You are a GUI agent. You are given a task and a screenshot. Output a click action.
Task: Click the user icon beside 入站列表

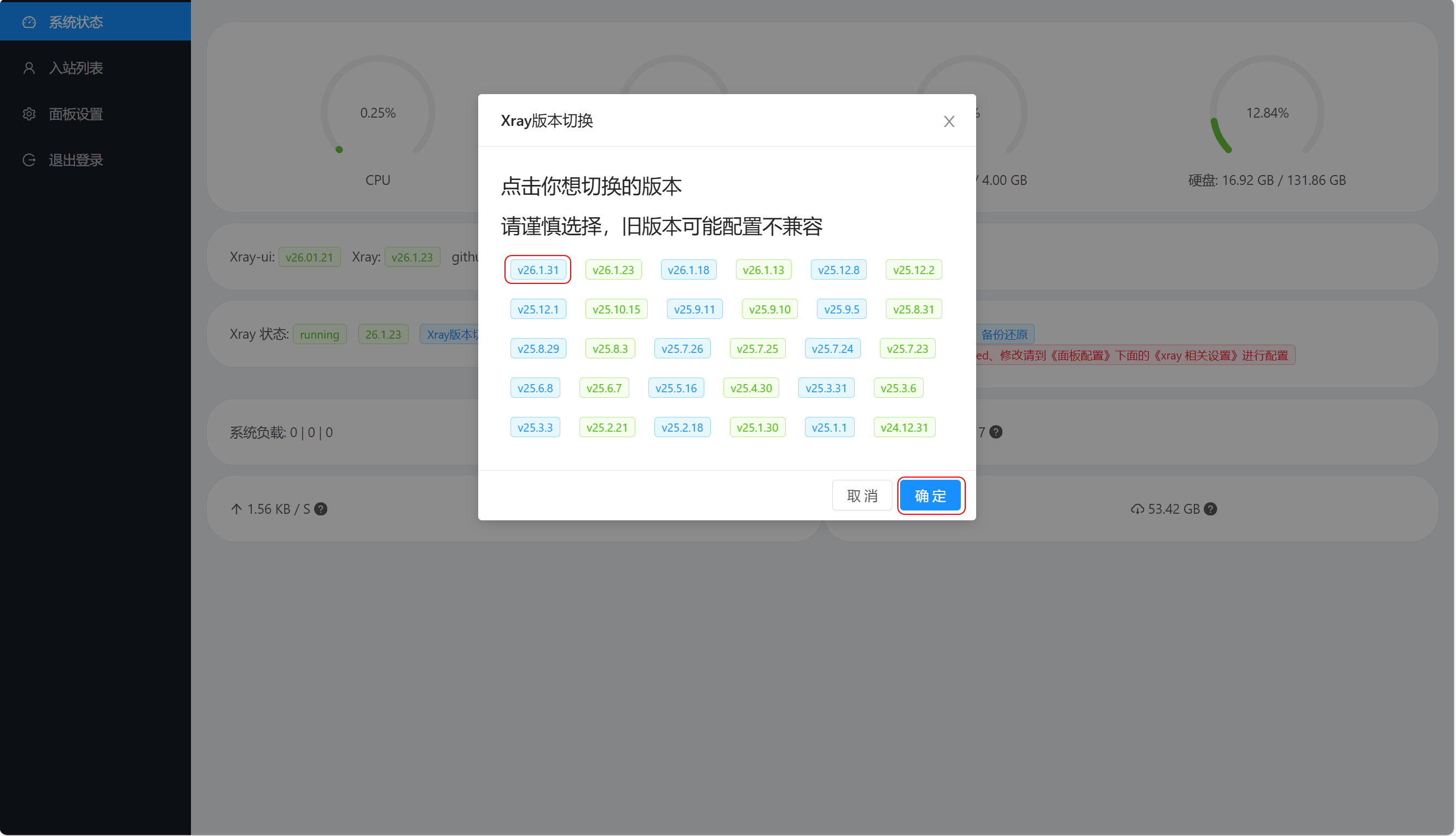coord(30,68)
